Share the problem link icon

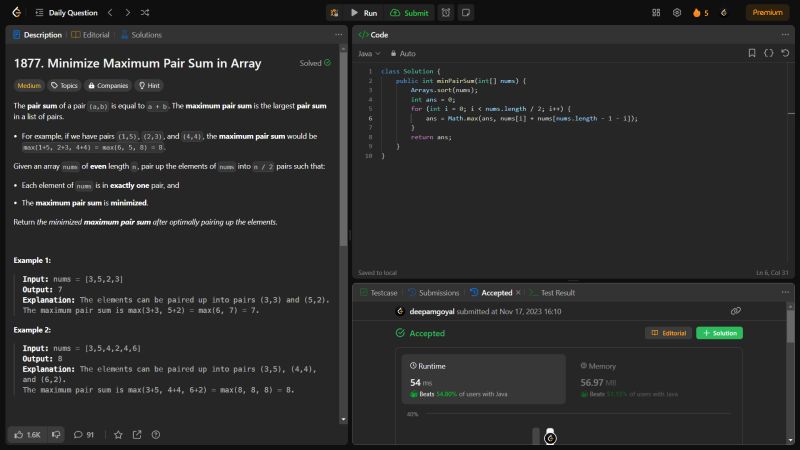[x=137, y=435]
